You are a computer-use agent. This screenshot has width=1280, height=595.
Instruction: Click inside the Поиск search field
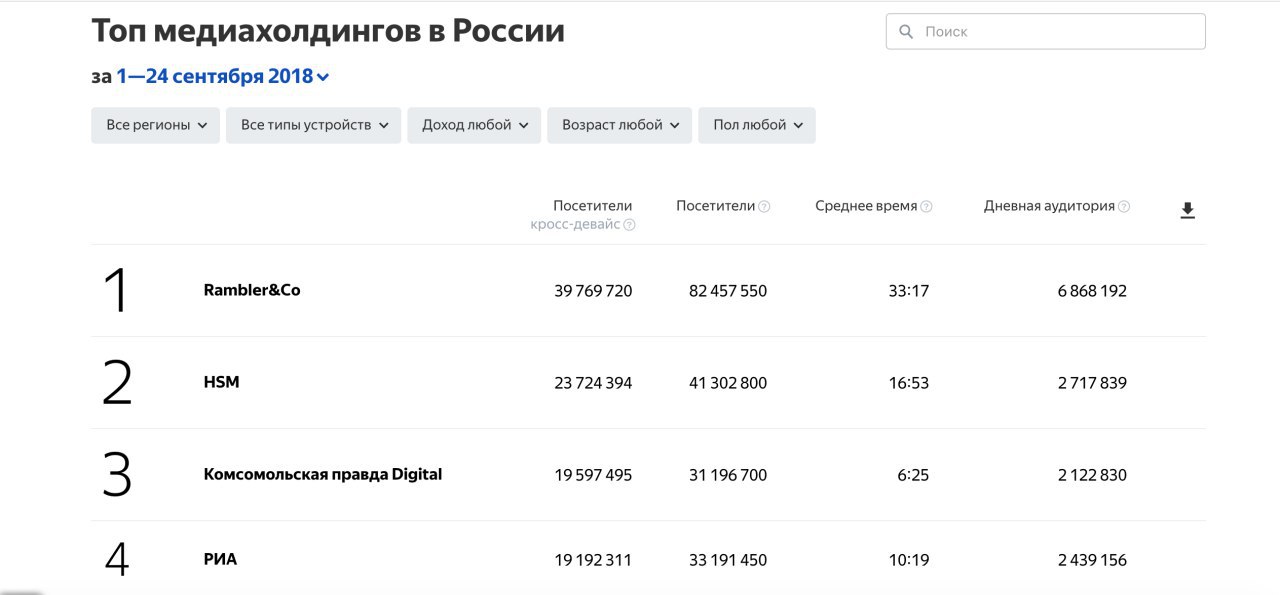pos(1000,31)
